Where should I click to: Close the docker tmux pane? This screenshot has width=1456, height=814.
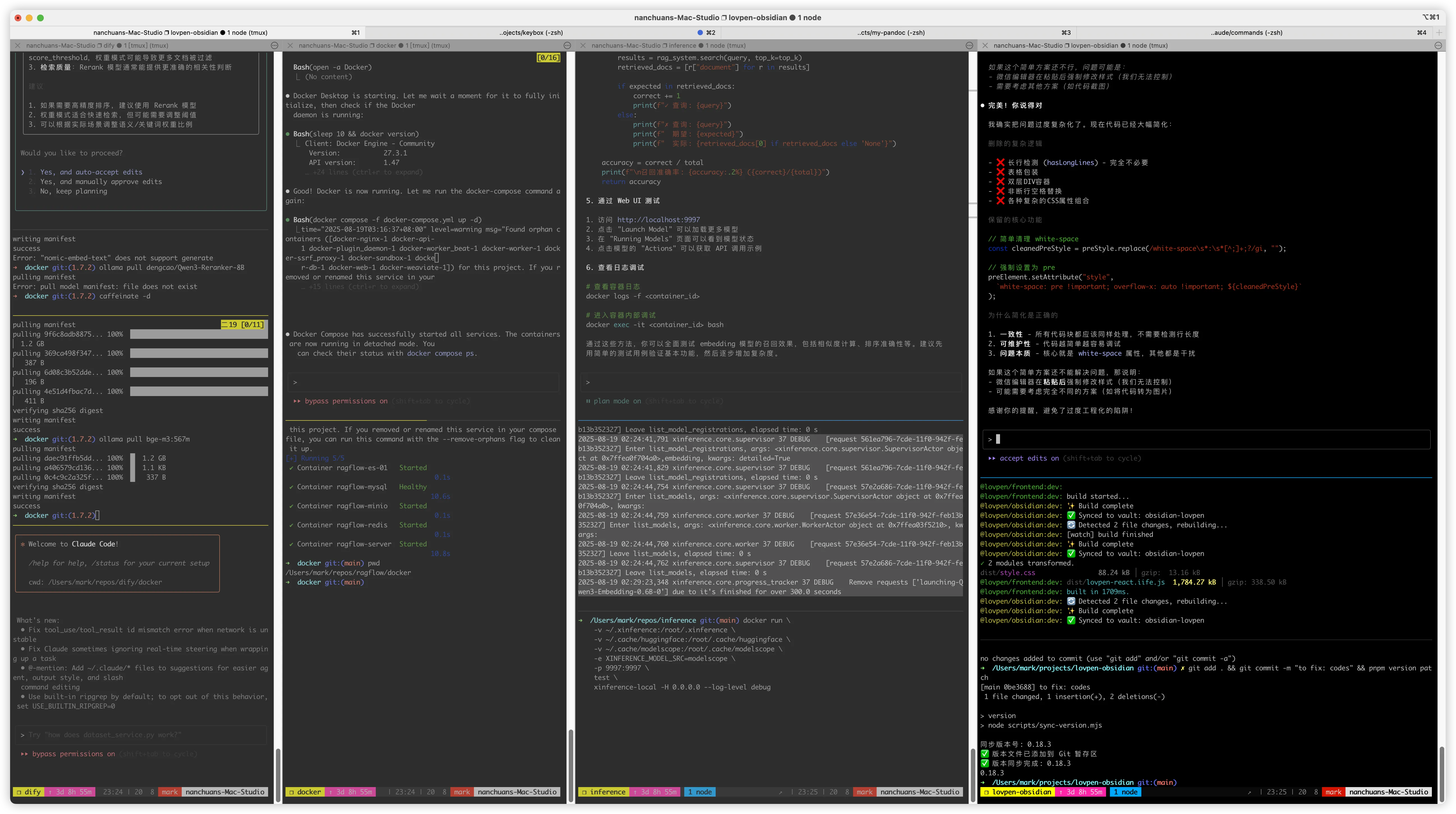click(x=291, y=45)
